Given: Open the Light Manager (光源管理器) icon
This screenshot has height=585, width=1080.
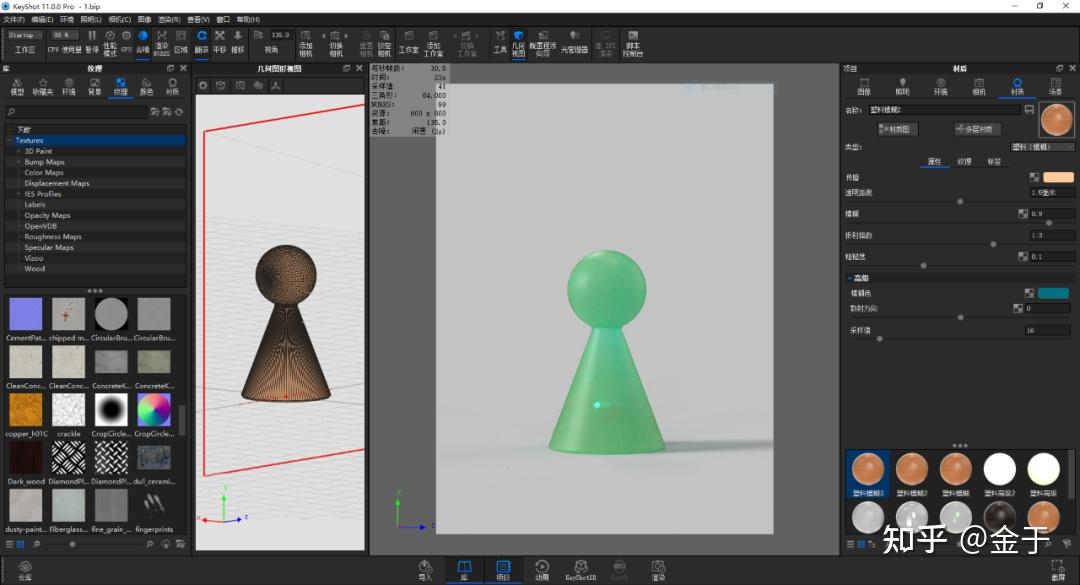Looking at the screenshot, I should (x=574, y=40).
